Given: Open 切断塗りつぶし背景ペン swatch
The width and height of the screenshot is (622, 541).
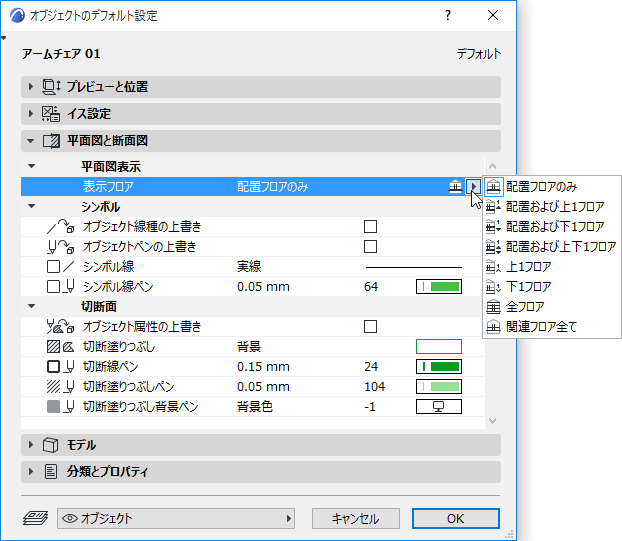Looking at the screenshot, I should click(x=439, y=407).
